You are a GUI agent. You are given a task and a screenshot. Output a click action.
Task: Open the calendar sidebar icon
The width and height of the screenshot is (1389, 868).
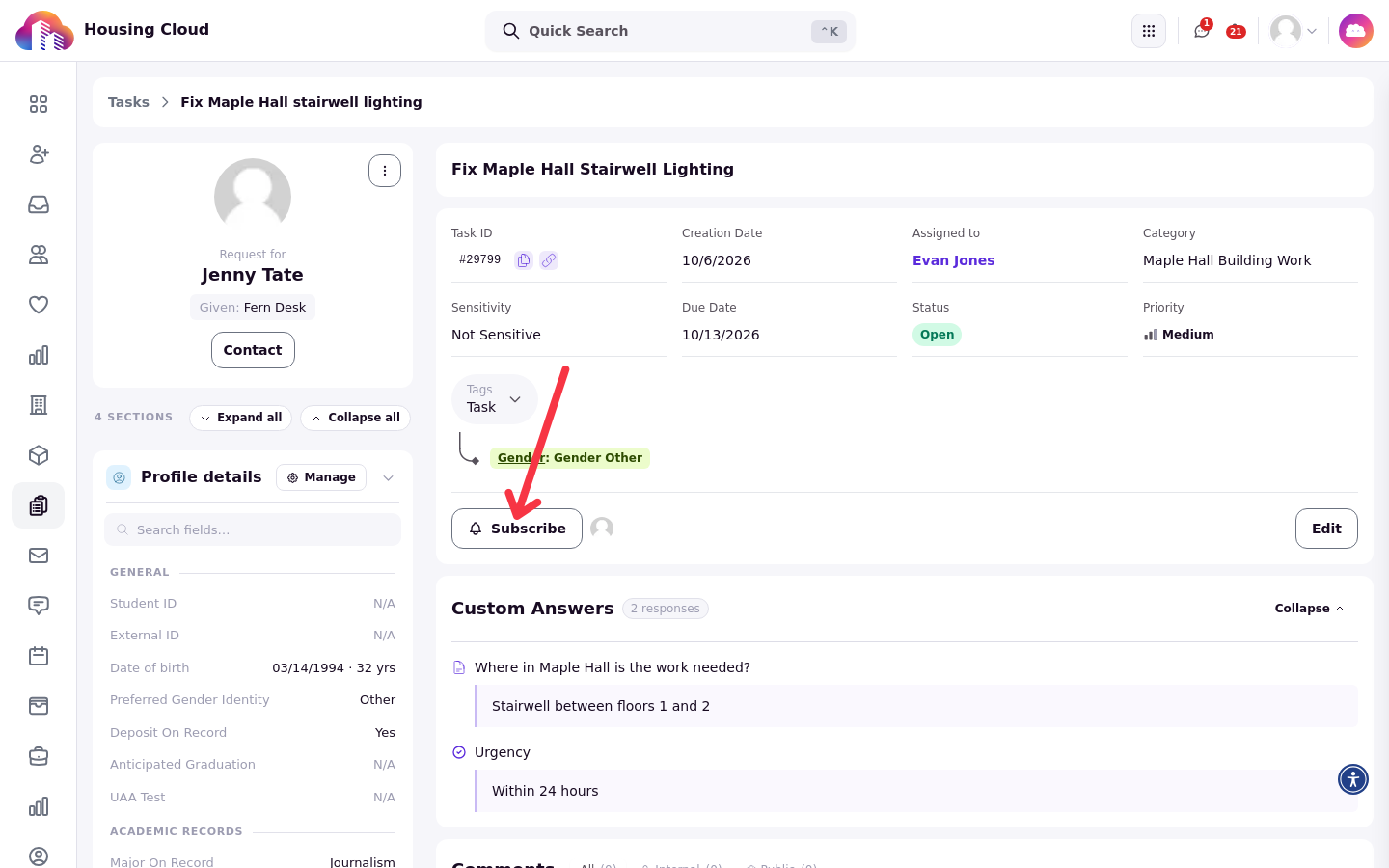(39, 656)
